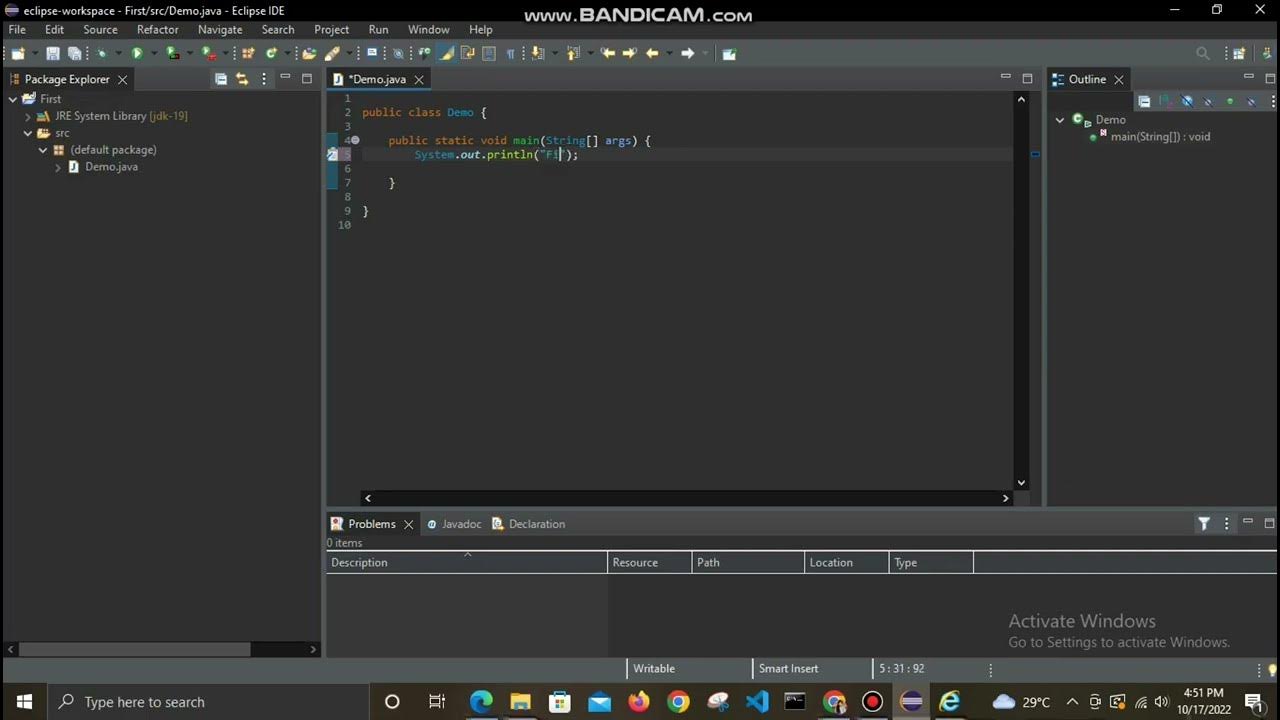Switch to the Javadoc tab
The image size is (1280, 720).
(x=454, y=524)
